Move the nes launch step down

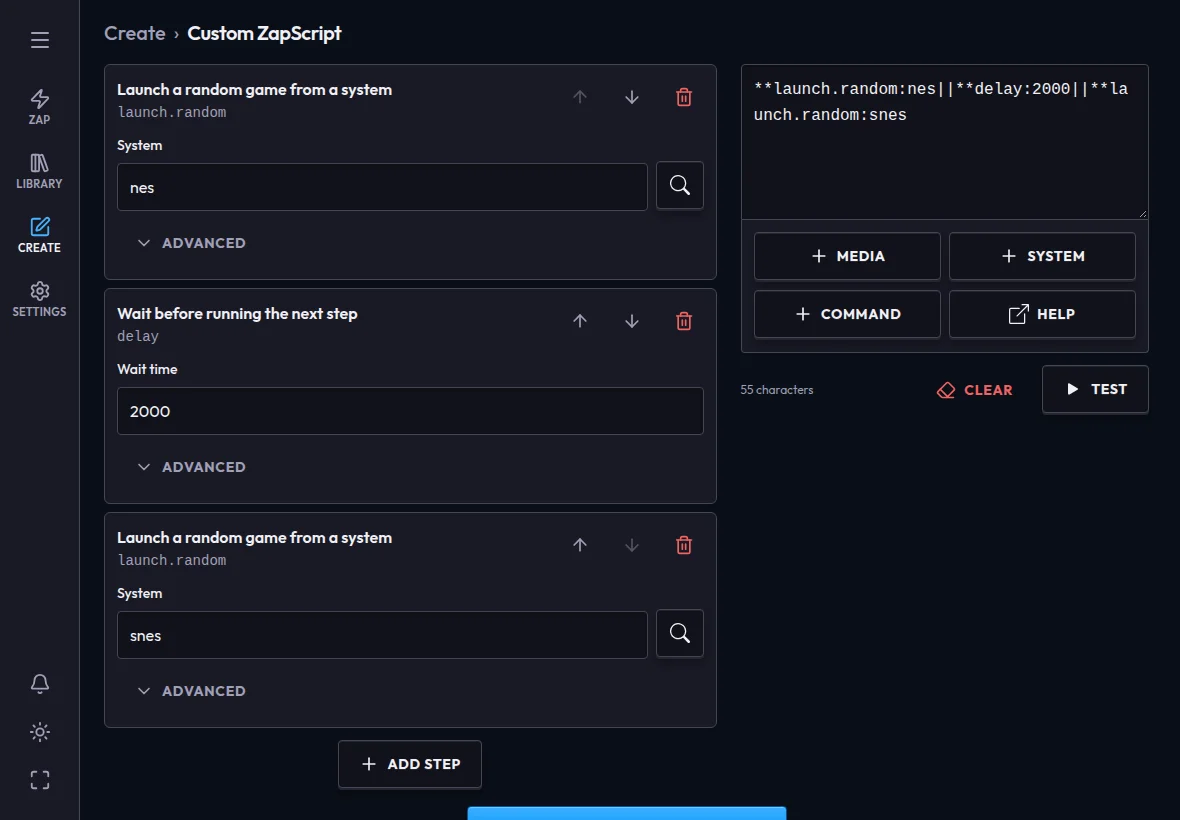pos(632,97)
